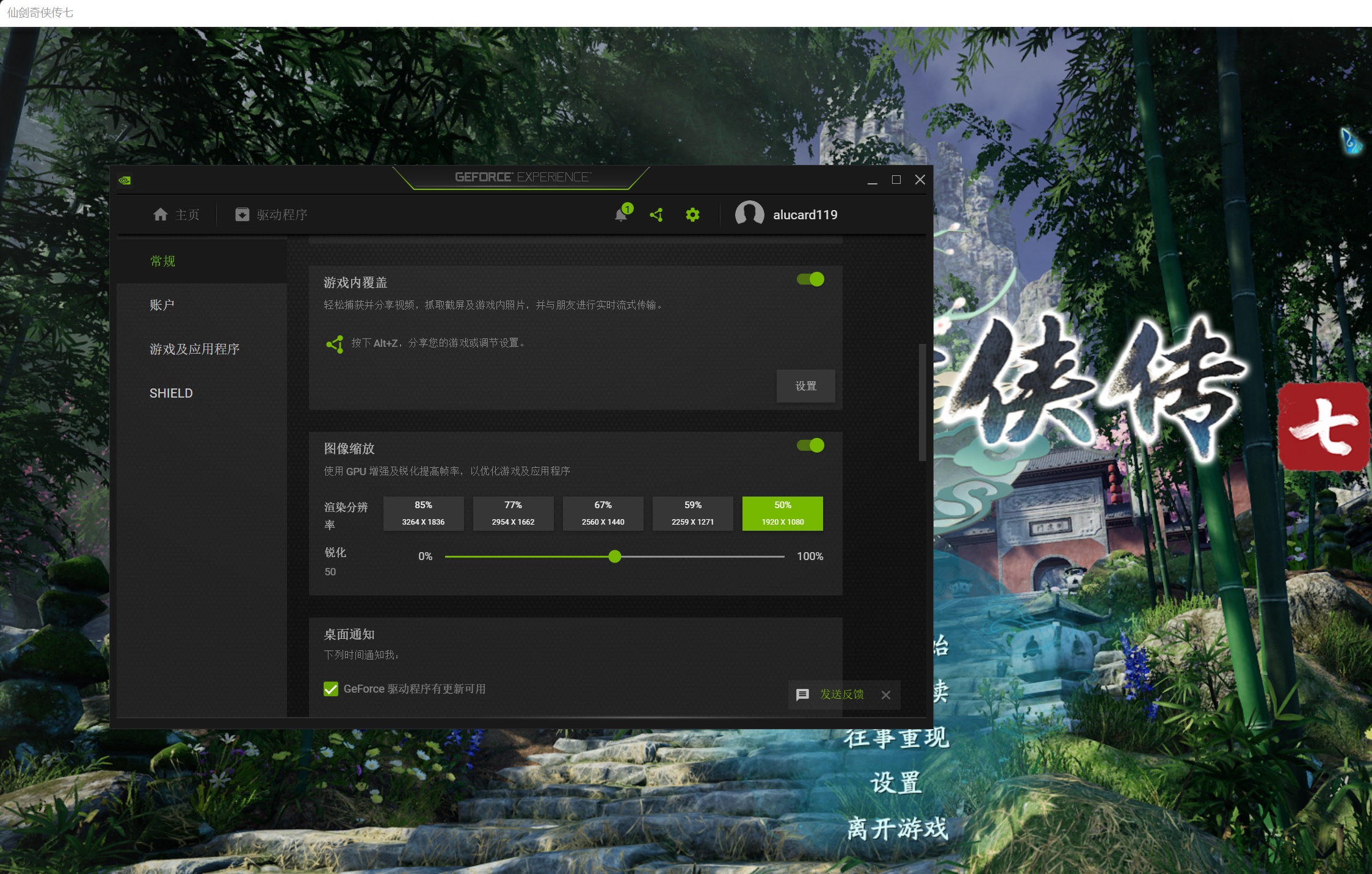This screenshot has width=1372, height=874.
Task: Select the 账户 sidebar tab
Action: pyautogui.click(x=162, y=305)
